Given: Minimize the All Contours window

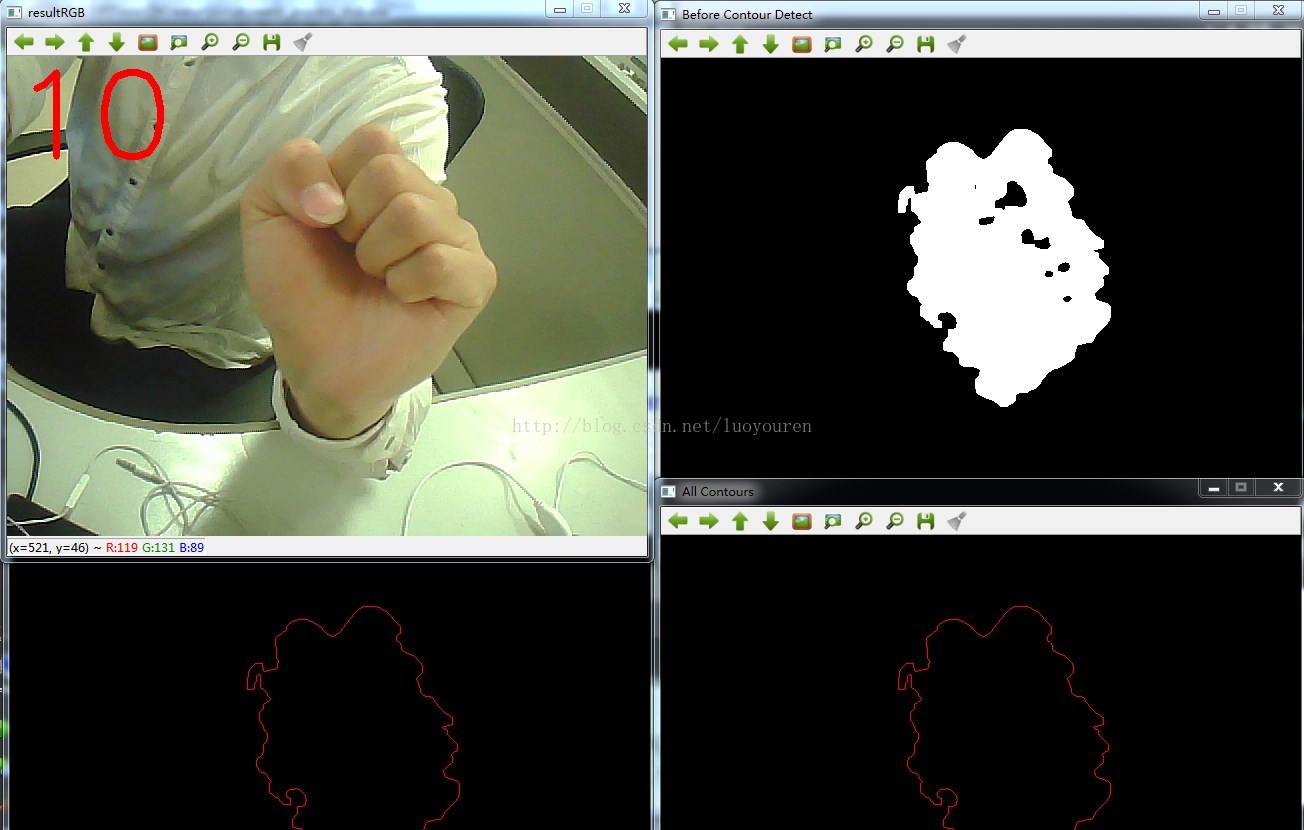Looking at the screenshot, I should (1214, 487).
